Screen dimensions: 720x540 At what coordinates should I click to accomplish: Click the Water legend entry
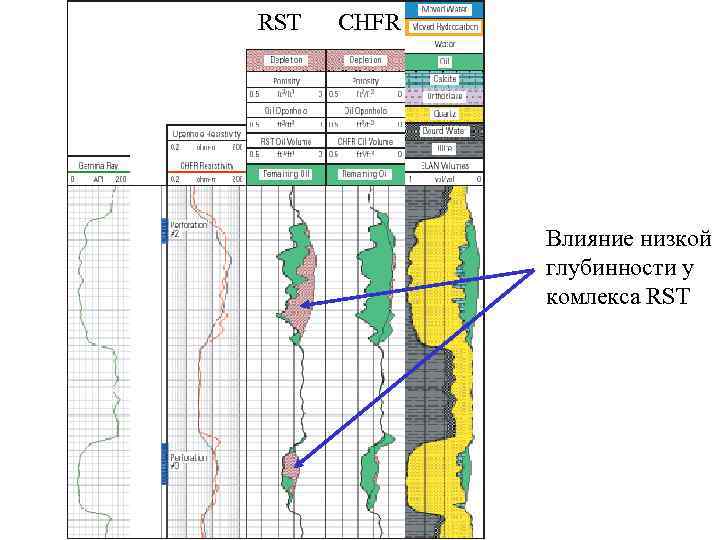(x=444, y=45)
